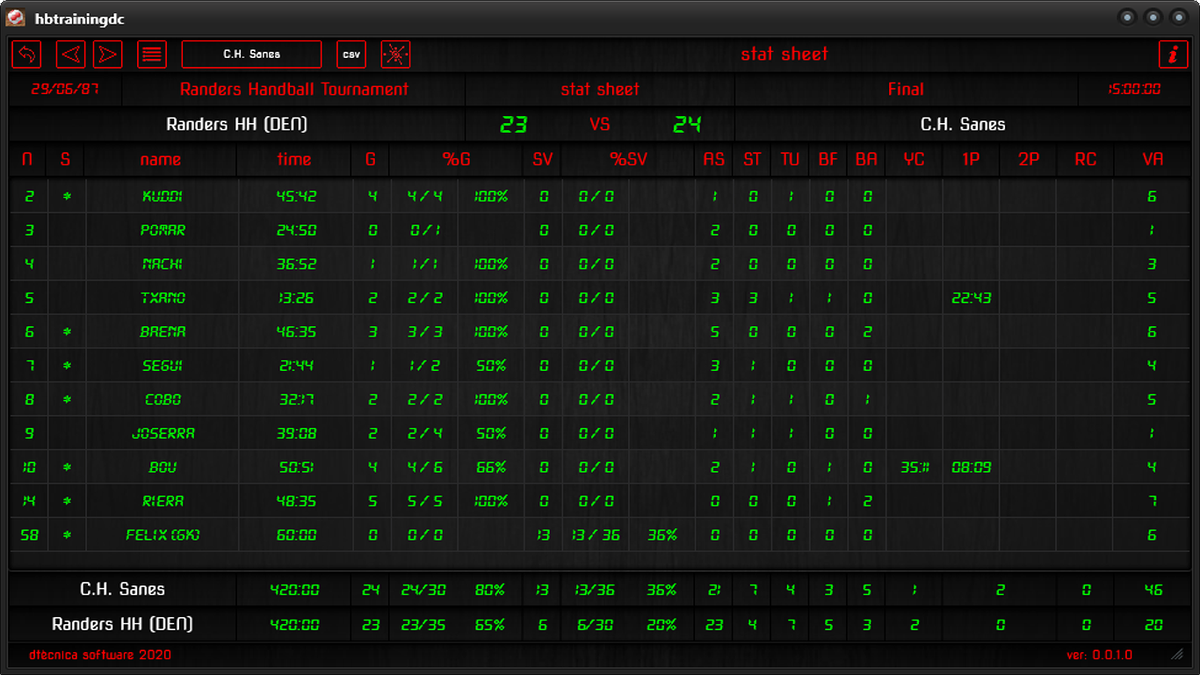The height and width of the screenshot is (675, 1200).
Task: Click Randers HH (DEN) header team name
Action: [x=236, y=125]
